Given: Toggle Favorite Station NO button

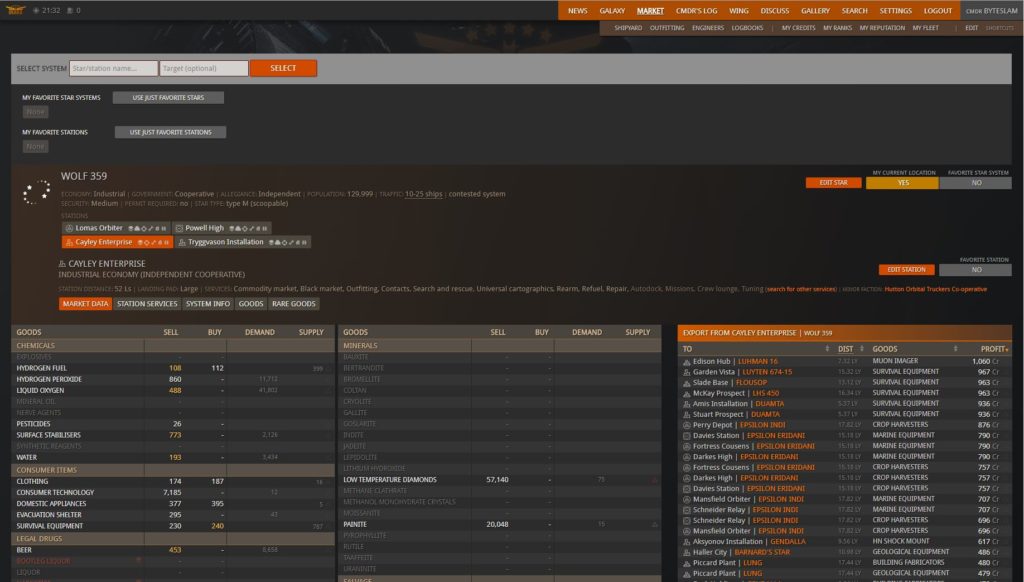Looking at the screenshot, I should click(x=975, y=270).
